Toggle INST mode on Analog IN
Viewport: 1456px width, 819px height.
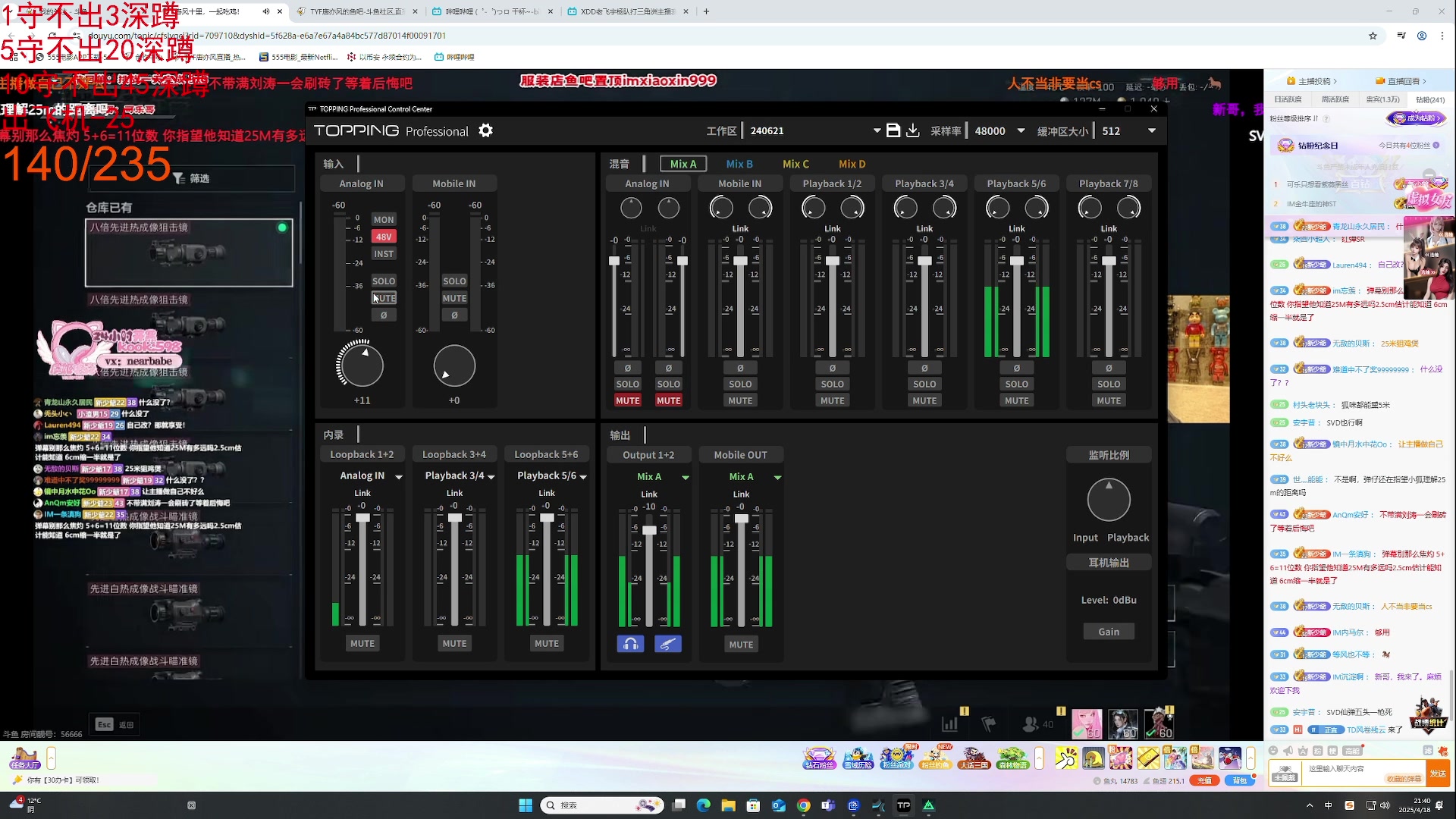coord(384,254)
